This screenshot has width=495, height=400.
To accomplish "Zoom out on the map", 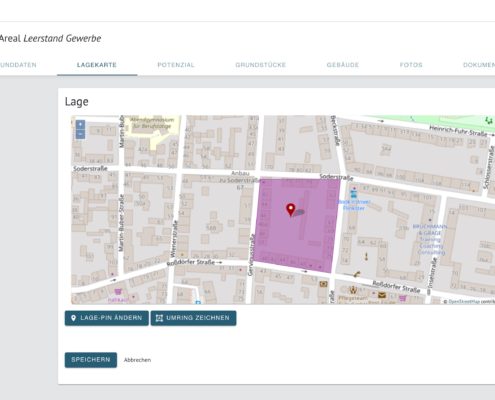I will click(x=80, y=134).
